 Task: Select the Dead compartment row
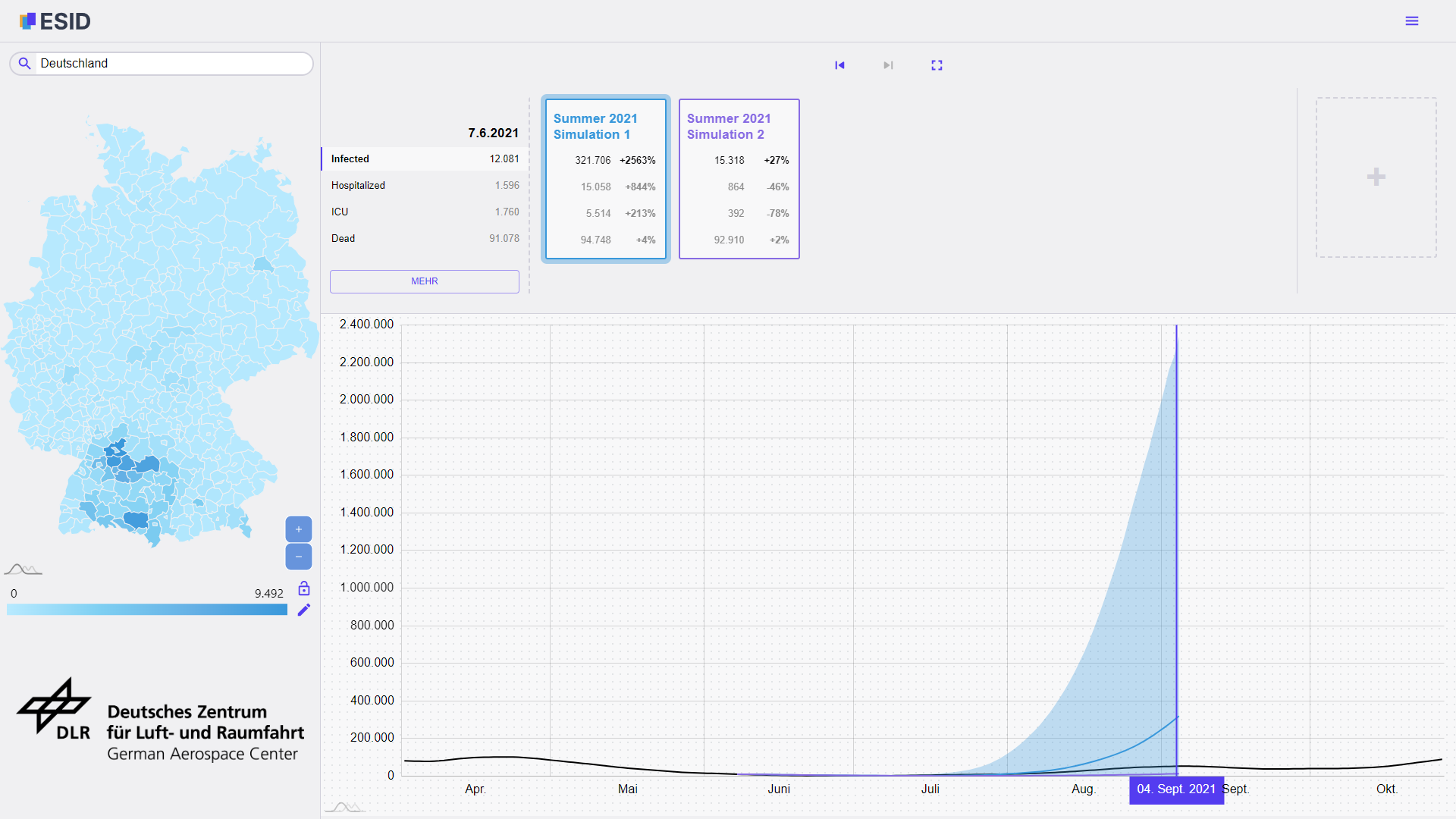tap(425, 239)
